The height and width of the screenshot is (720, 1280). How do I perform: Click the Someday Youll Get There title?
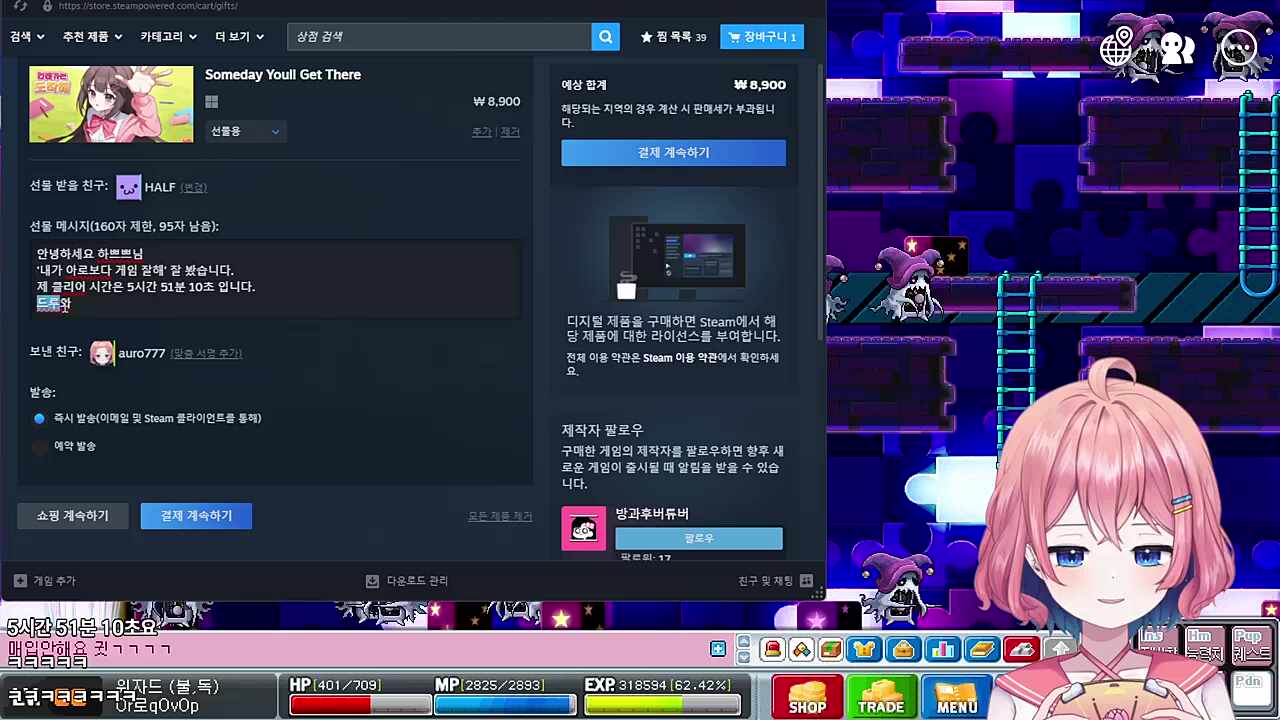click(x=283, y=75)
